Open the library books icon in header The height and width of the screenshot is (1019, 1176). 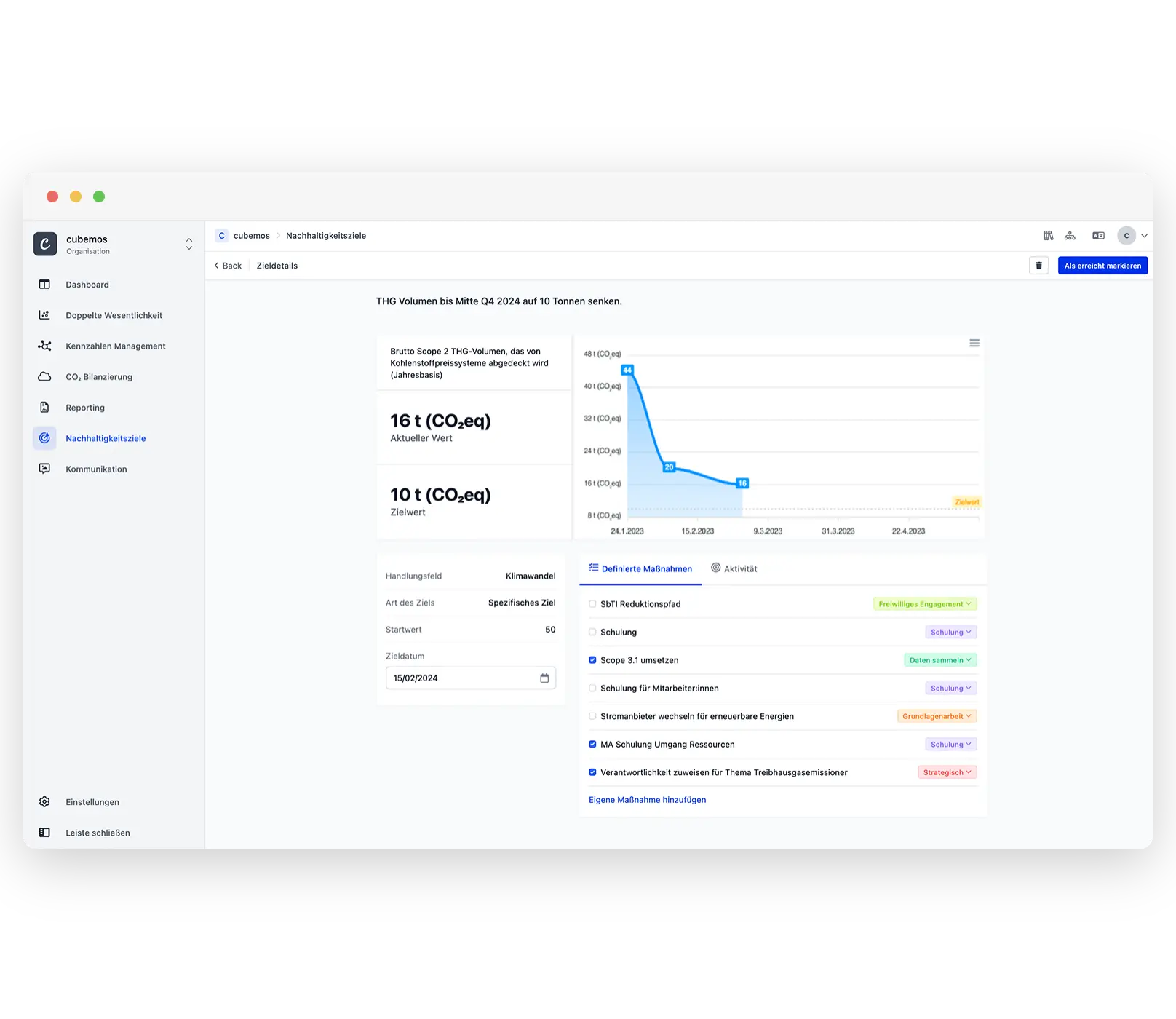click(1049, 236)
